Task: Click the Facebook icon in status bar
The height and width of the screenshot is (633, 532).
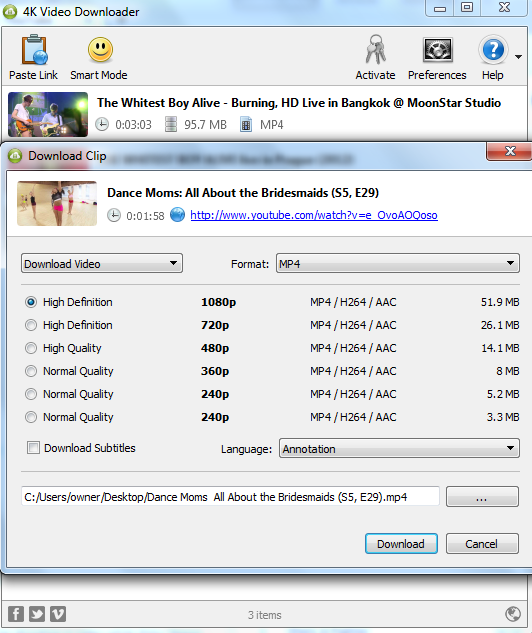Action: [16, 614]
